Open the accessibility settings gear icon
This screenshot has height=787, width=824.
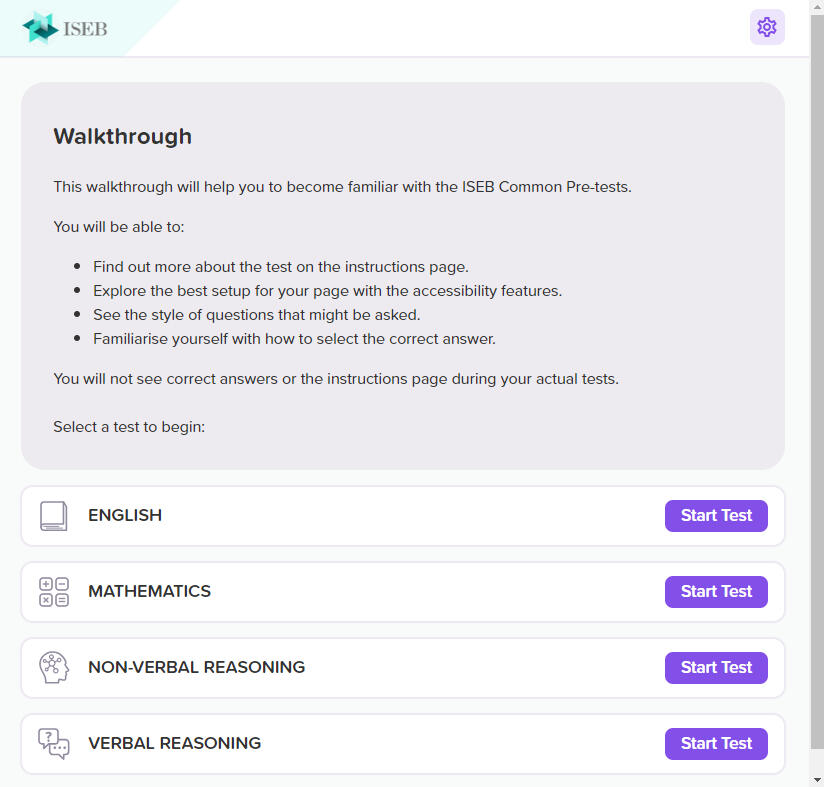pos(767,27)
